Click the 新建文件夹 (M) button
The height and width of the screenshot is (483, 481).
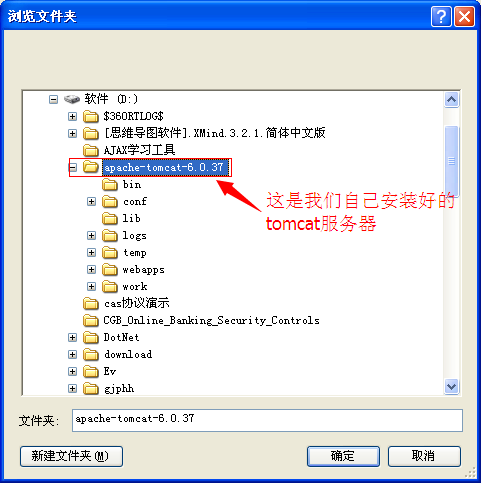[x=71, y=456]
